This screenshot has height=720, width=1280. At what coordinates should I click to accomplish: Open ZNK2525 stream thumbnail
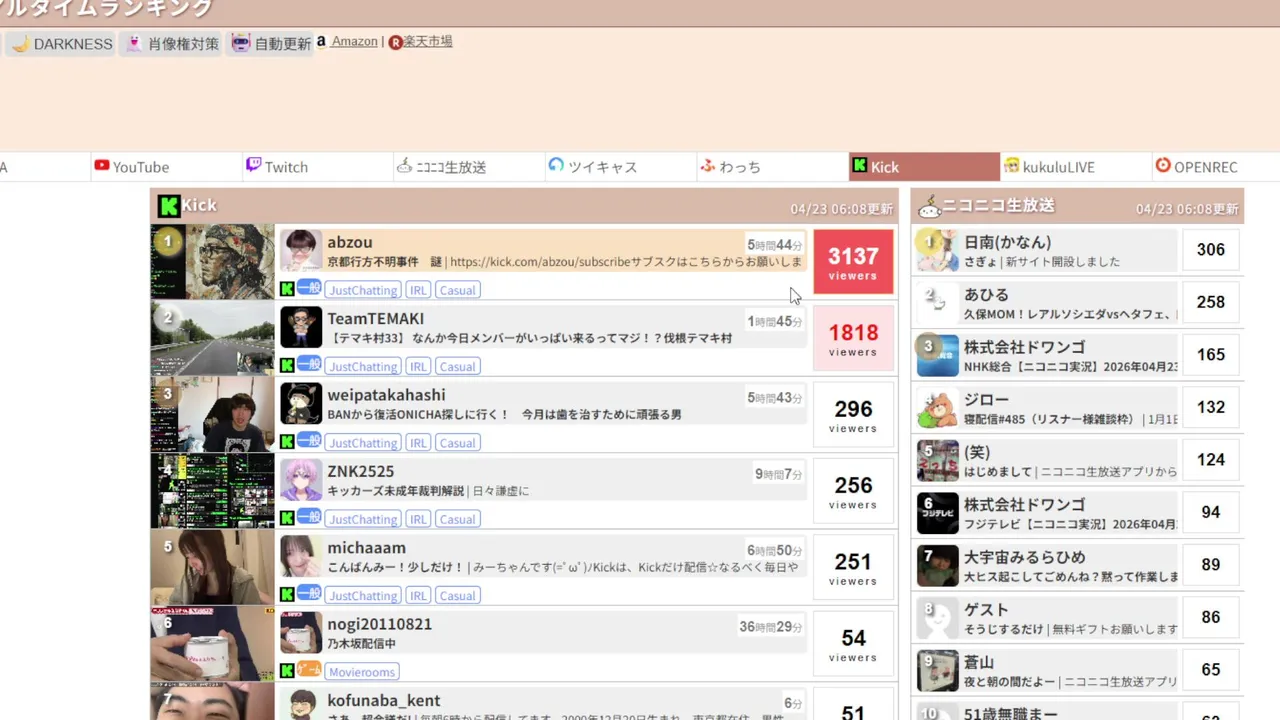(212, 491)
